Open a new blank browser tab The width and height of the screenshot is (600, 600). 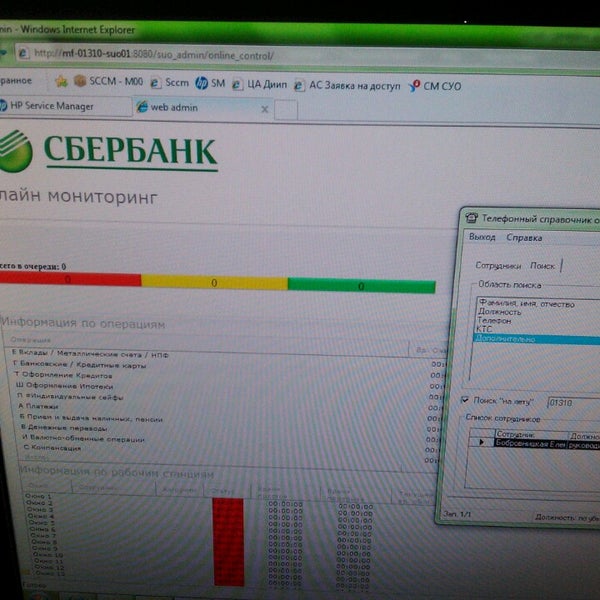click(x=285, y=110)
